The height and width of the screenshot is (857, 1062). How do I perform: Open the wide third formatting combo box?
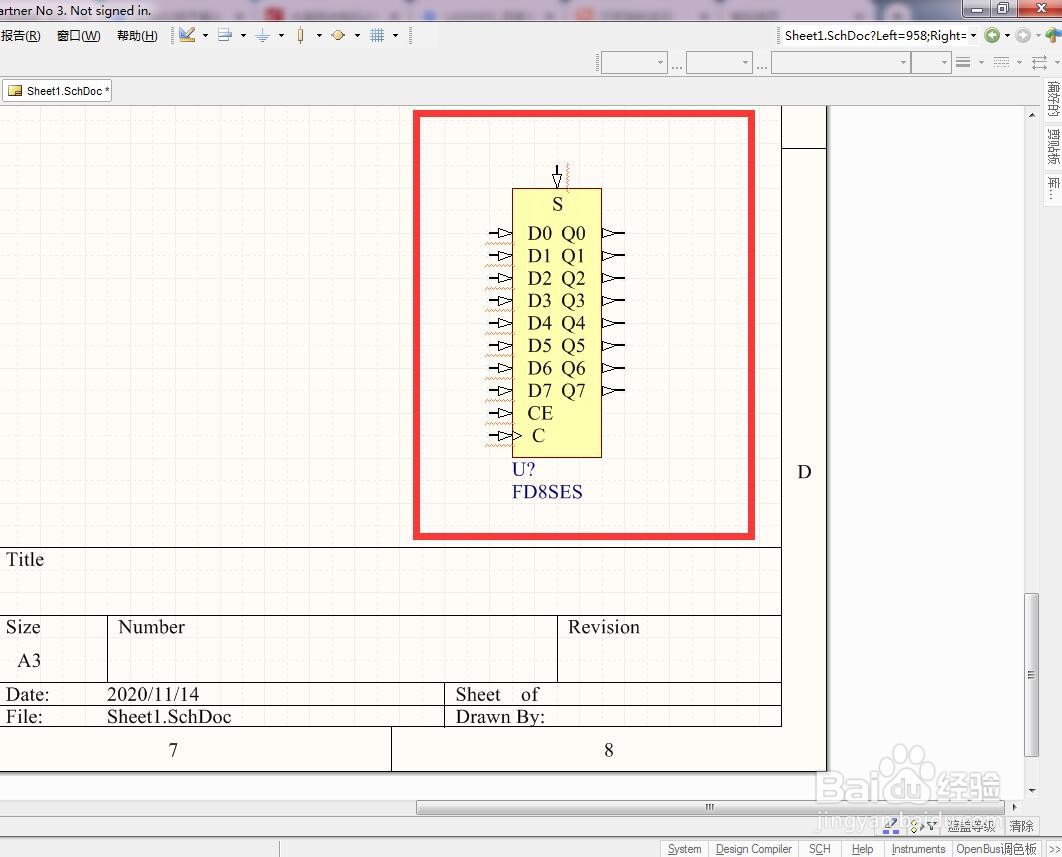(x=841, y=63)
